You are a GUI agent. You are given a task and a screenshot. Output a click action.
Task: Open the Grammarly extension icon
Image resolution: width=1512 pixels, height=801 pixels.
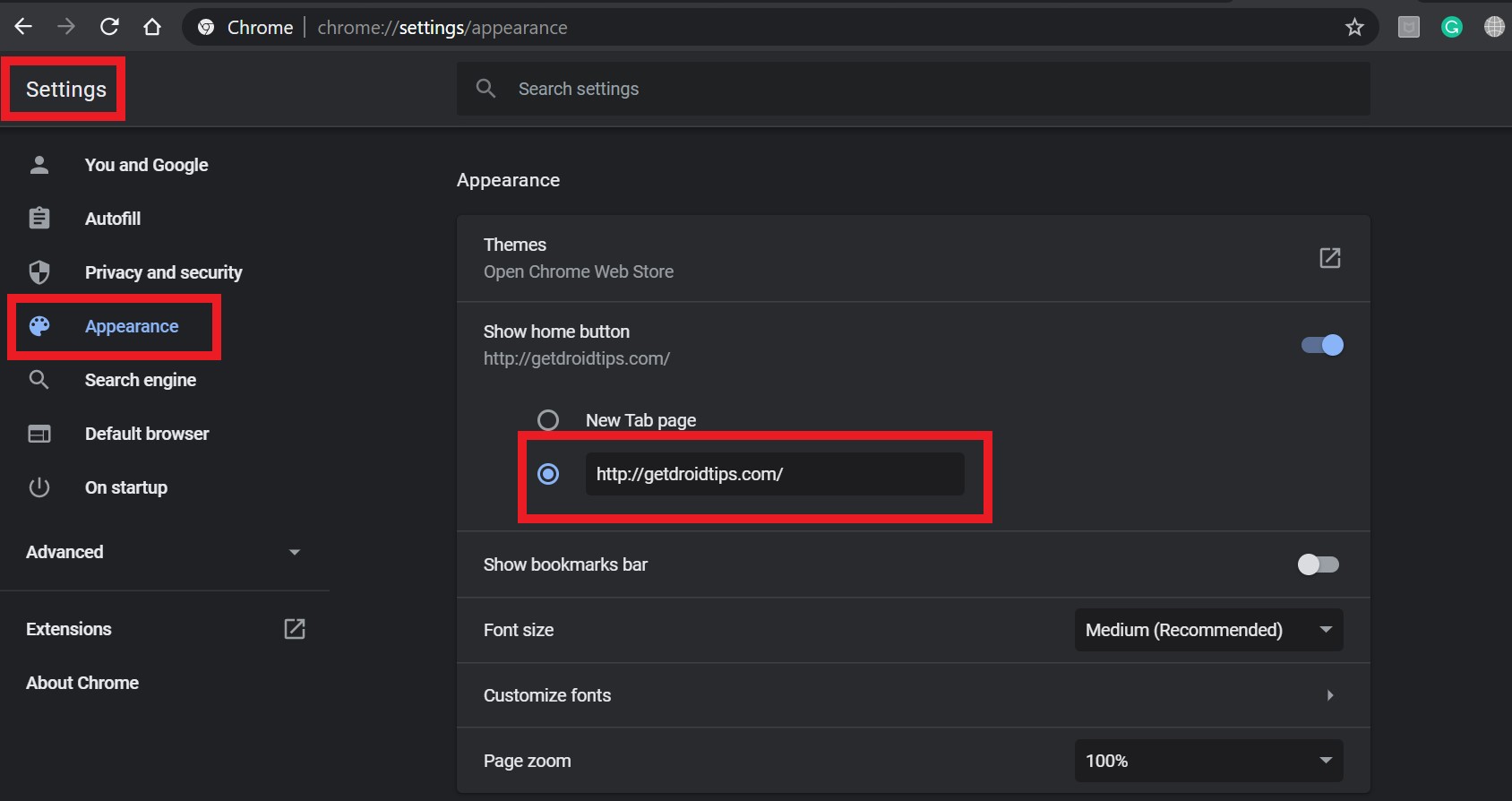coord(1451,27)
